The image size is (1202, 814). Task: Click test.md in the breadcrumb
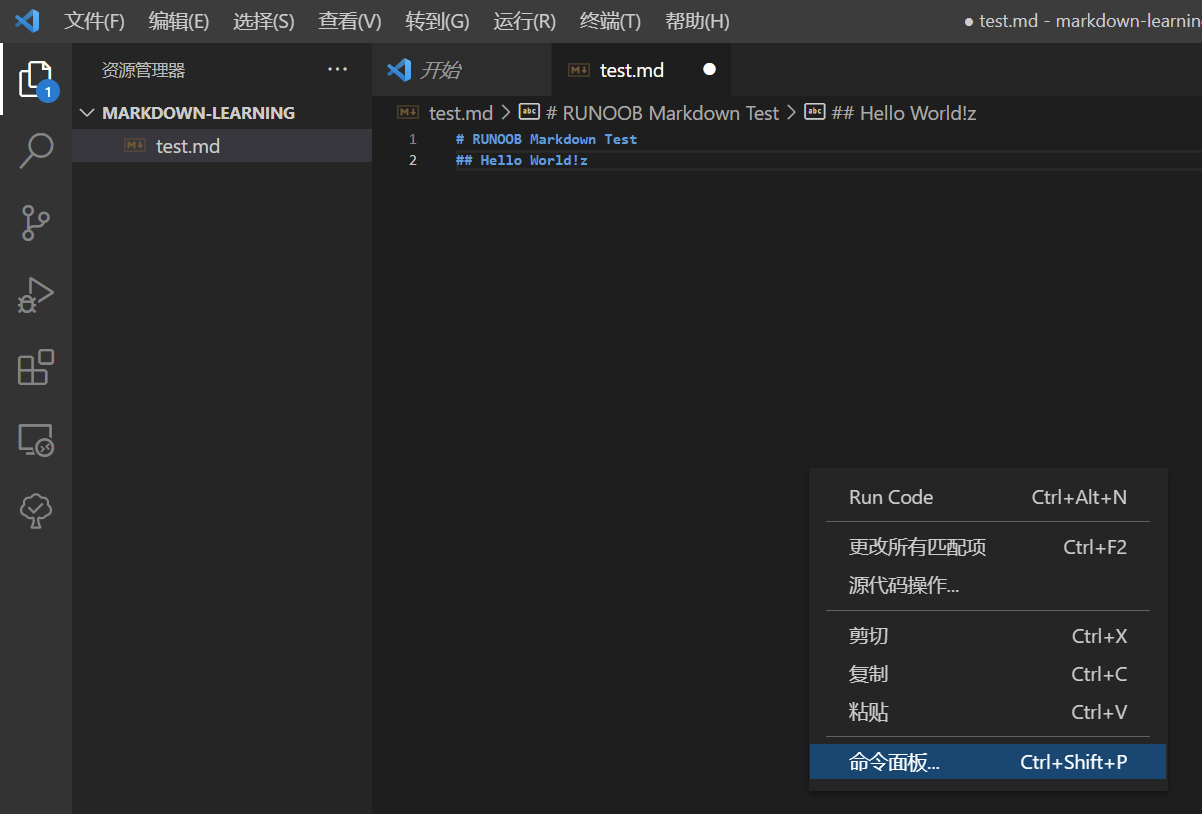[461, 113]
